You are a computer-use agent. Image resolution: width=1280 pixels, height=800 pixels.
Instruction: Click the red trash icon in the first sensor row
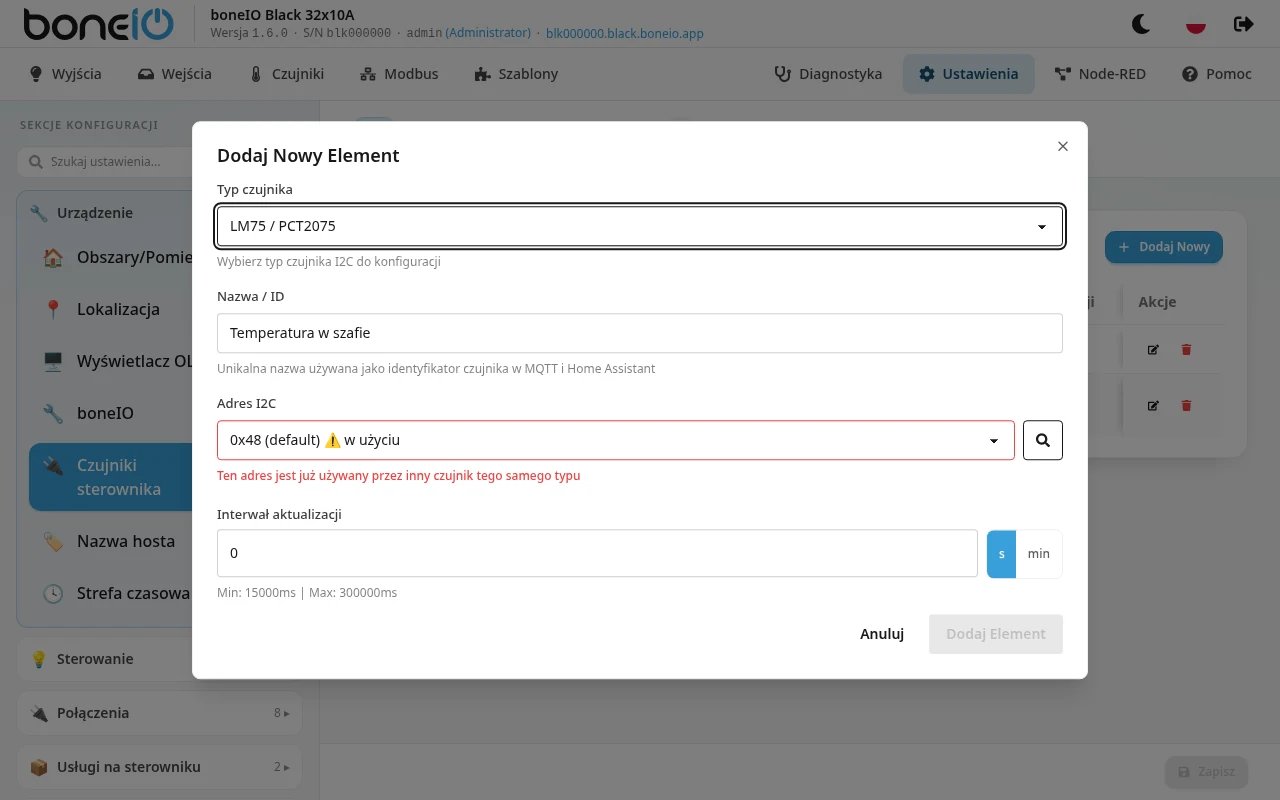tap(1187, 349)
